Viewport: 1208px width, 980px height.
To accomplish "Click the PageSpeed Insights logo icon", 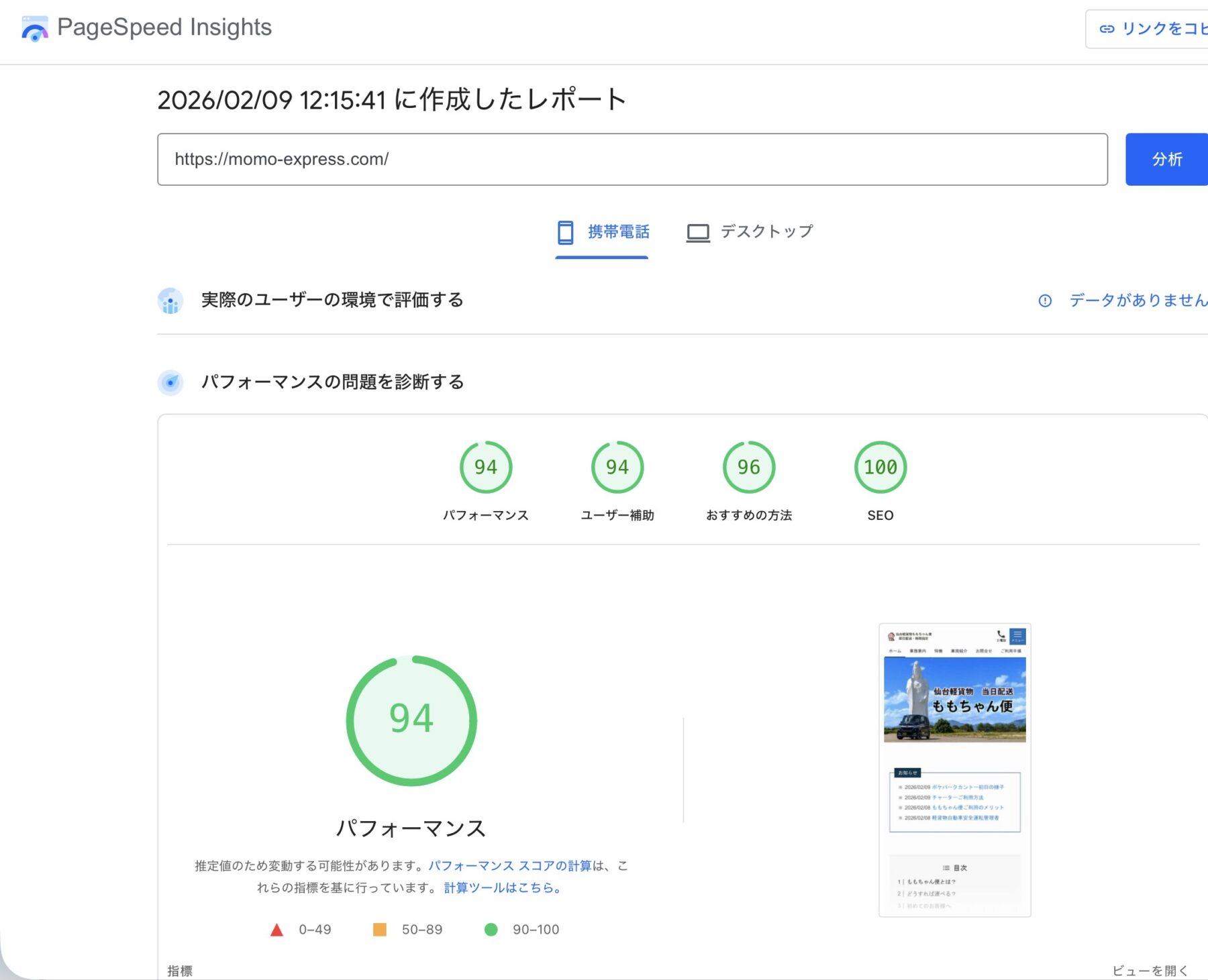I will (34, 28).
